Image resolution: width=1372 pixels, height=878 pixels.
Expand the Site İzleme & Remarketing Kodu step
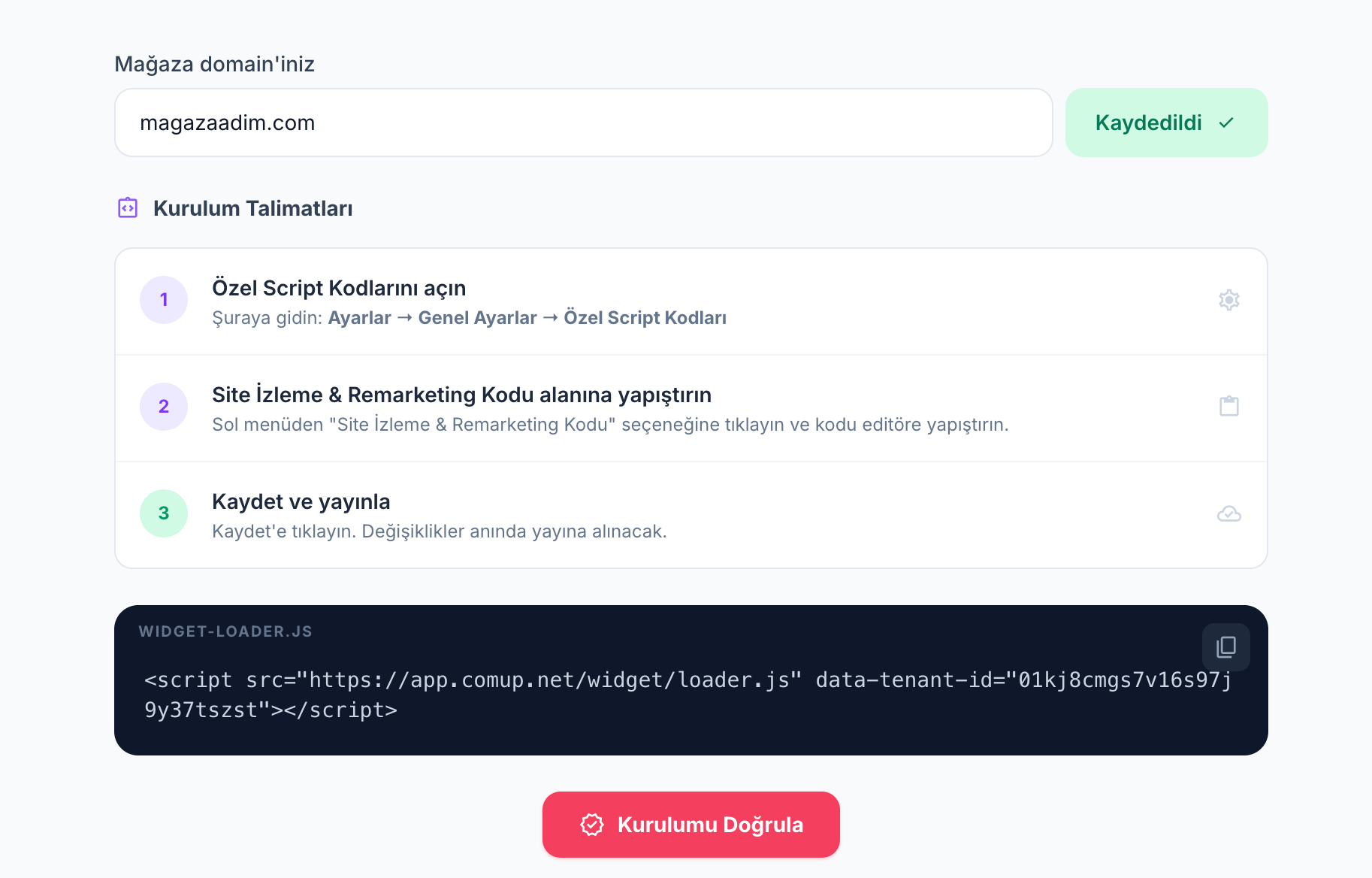coord(461,395)
